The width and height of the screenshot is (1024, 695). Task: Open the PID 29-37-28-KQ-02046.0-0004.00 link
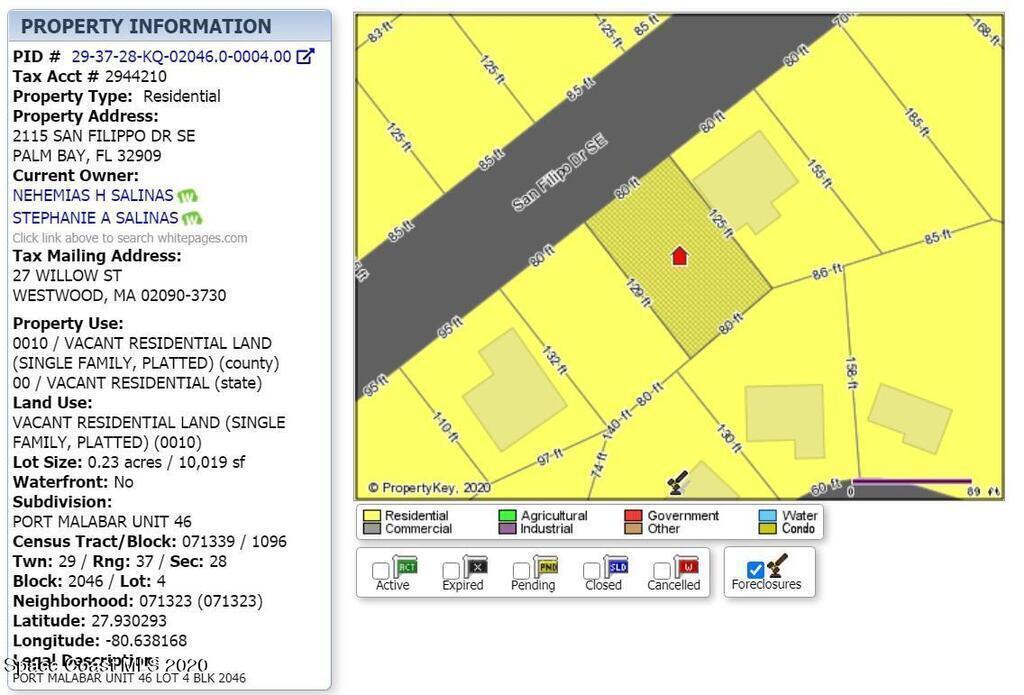[181, 57]
